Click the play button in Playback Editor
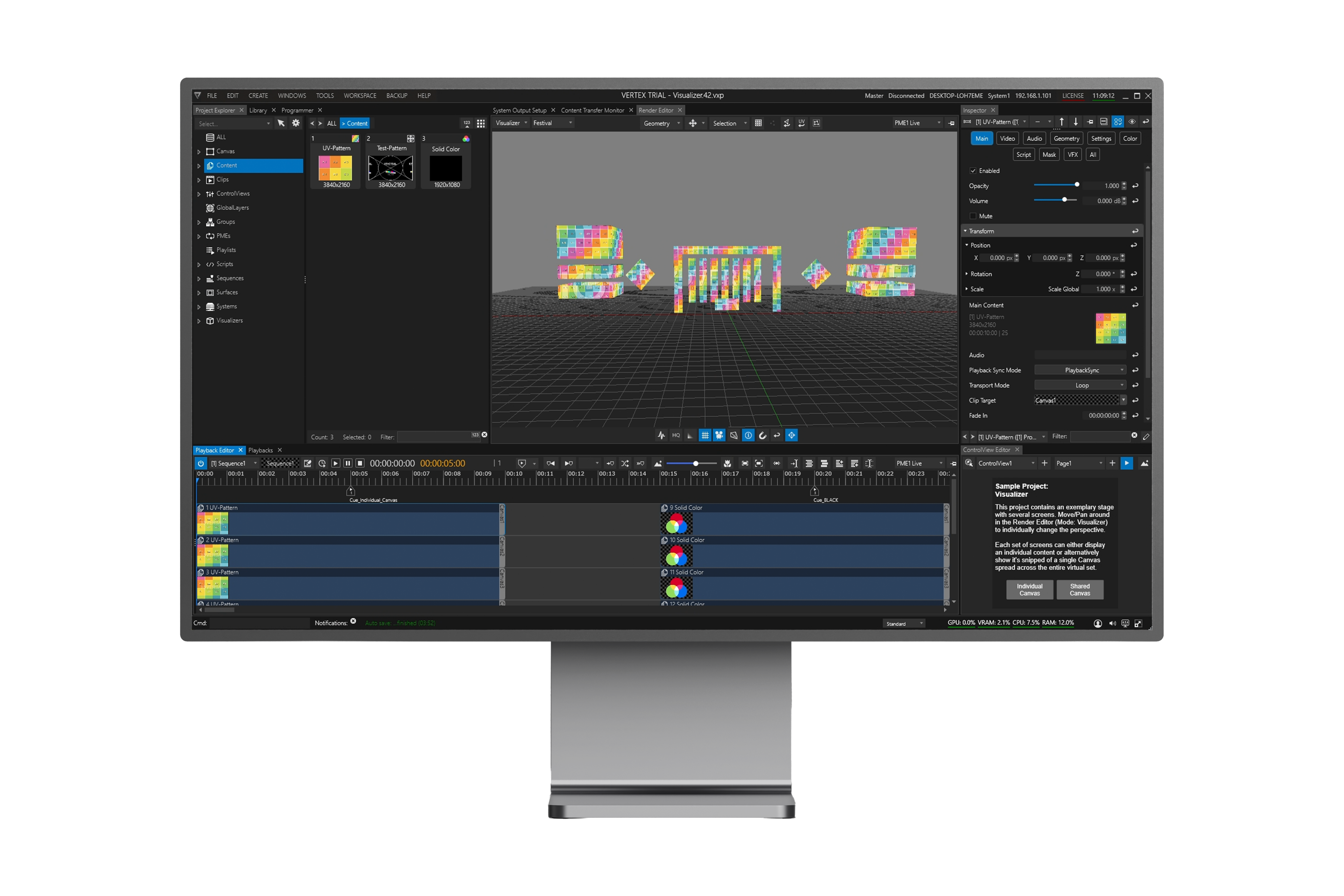This screenshot has height=896, width=1344. tap(335, 464)
